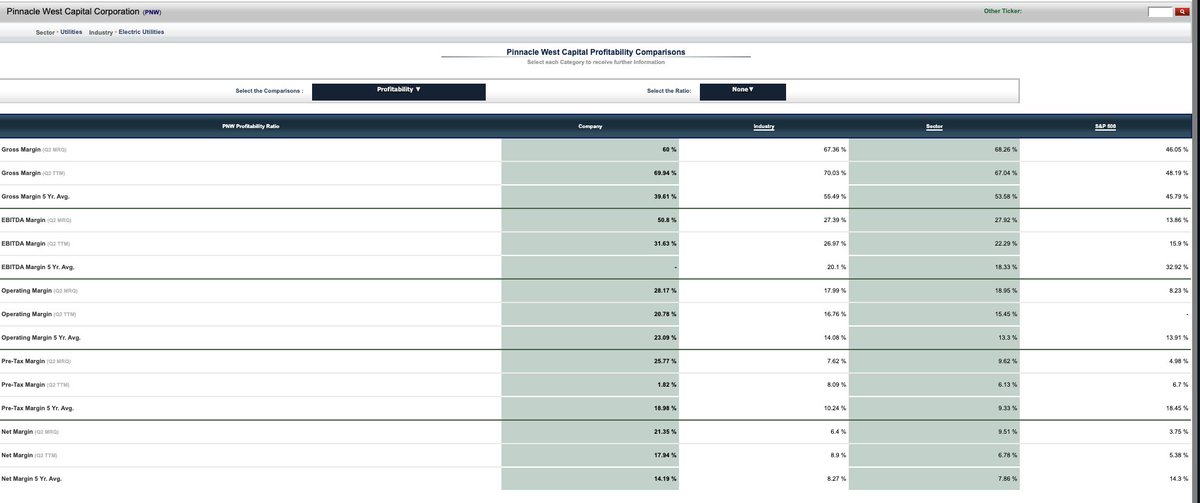
Task: Click S&P 500 value 32.92 %
Action: [x=1176, y=267]
